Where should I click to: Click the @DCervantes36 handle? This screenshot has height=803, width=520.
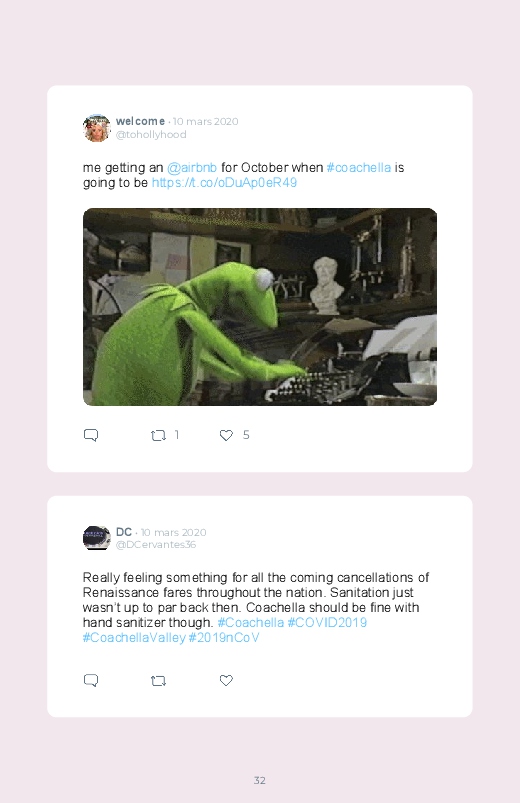pos(156,544)
